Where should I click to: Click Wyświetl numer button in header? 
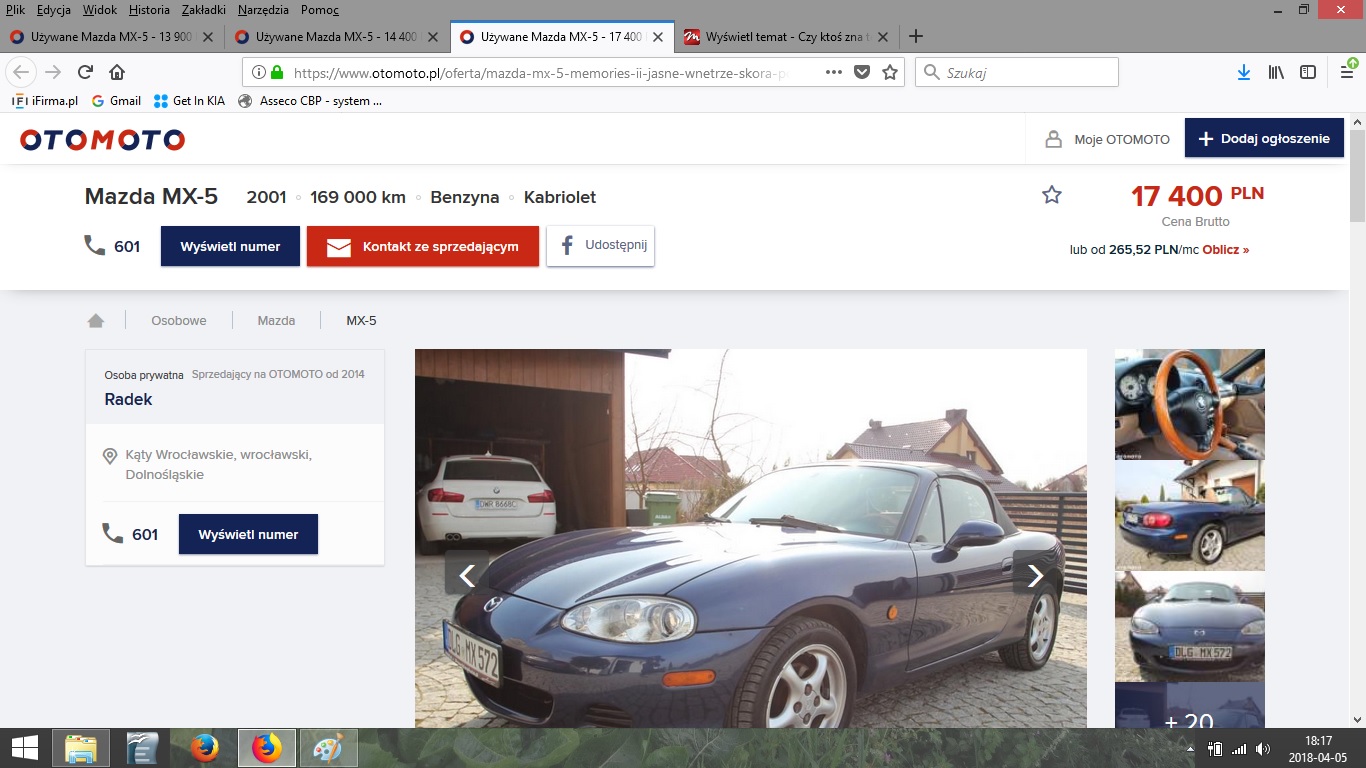tap(230, 246)
